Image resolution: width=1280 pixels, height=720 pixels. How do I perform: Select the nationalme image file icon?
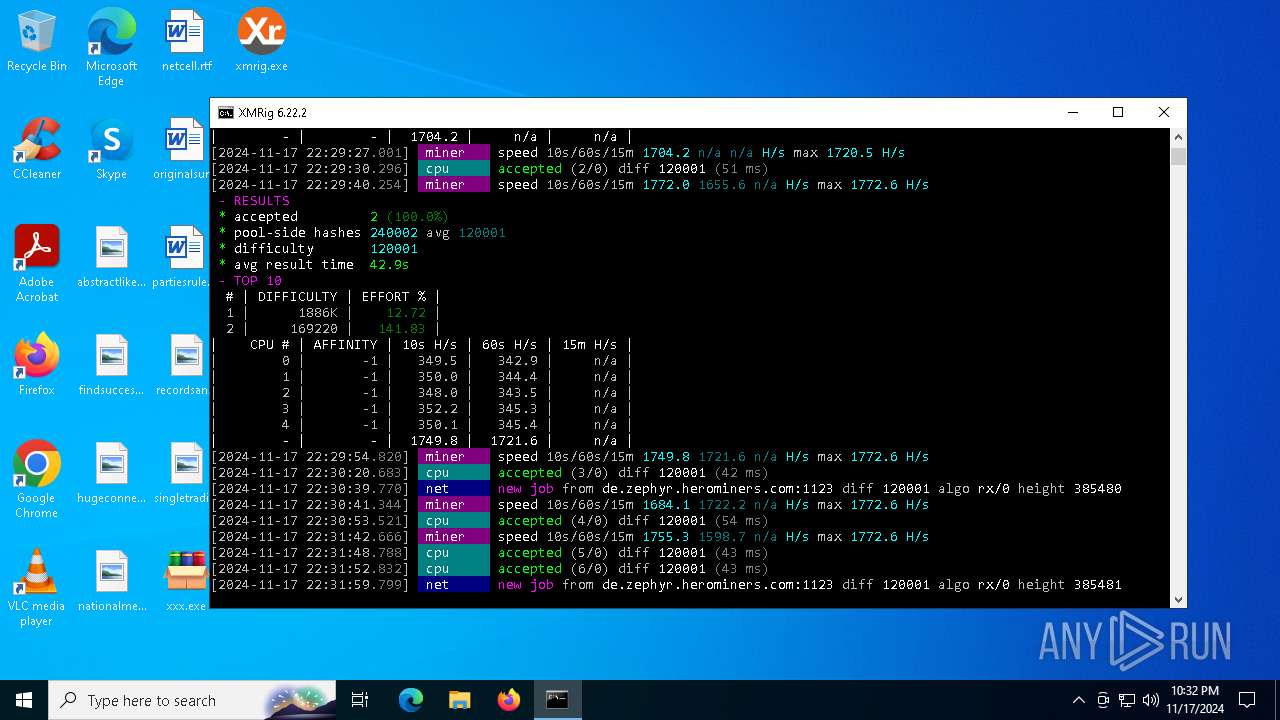(x=111, y=582)
